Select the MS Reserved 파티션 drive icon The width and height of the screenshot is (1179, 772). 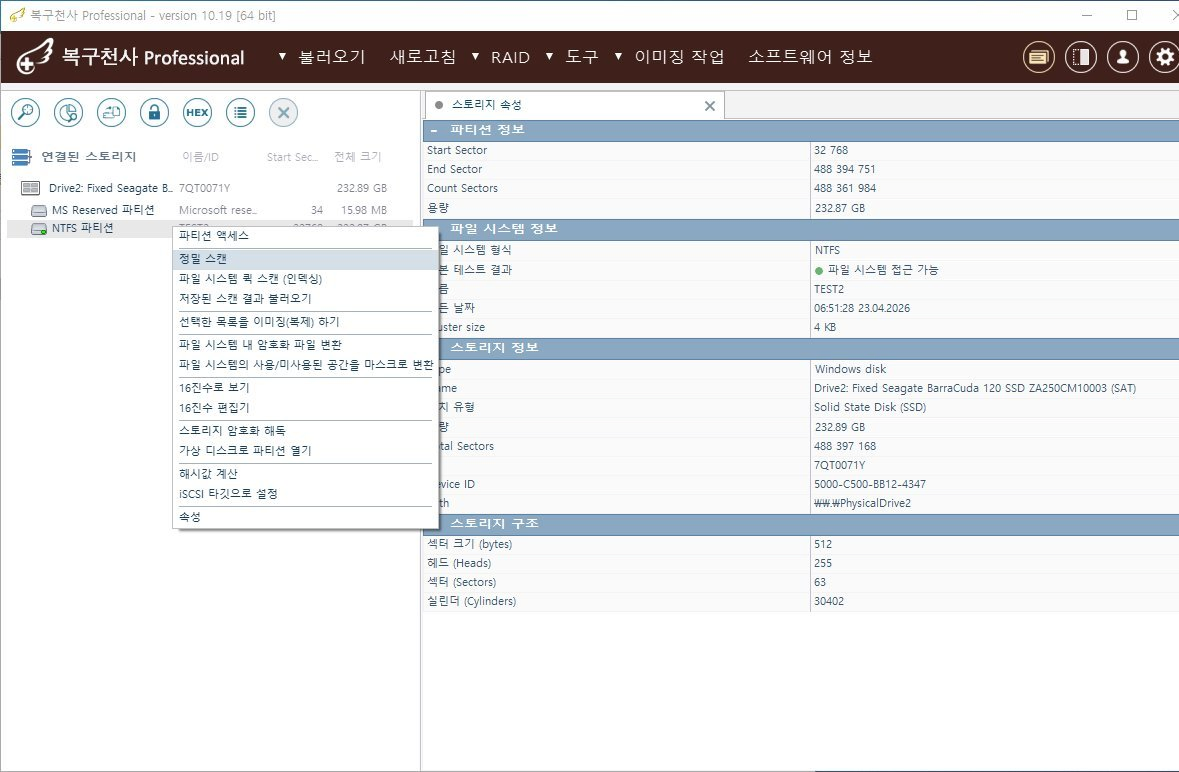38,210
